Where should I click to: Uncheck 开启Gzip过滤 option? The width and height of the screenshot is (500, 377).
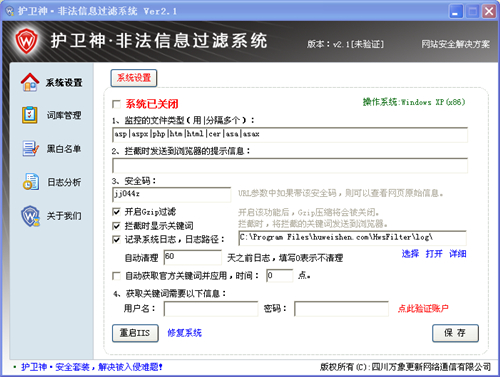click(116, 212)
